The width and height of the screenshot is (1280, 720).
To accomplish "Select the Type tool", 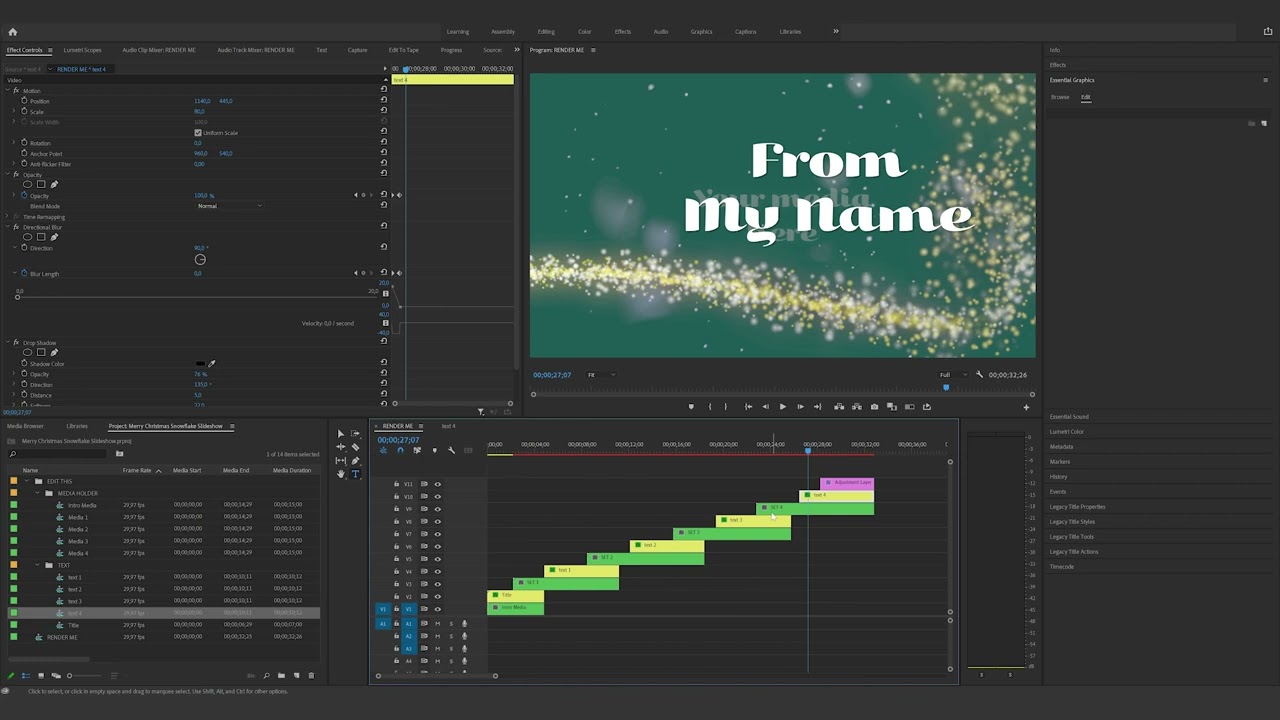I will (355, 474).
